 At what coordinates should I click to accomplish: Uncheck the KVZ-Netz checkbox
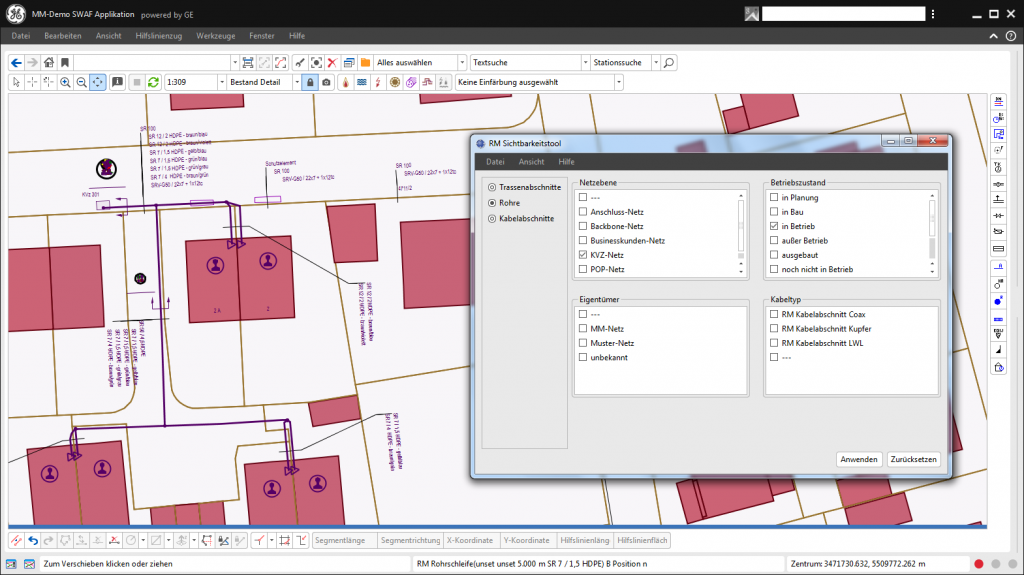tap(583, 255)
